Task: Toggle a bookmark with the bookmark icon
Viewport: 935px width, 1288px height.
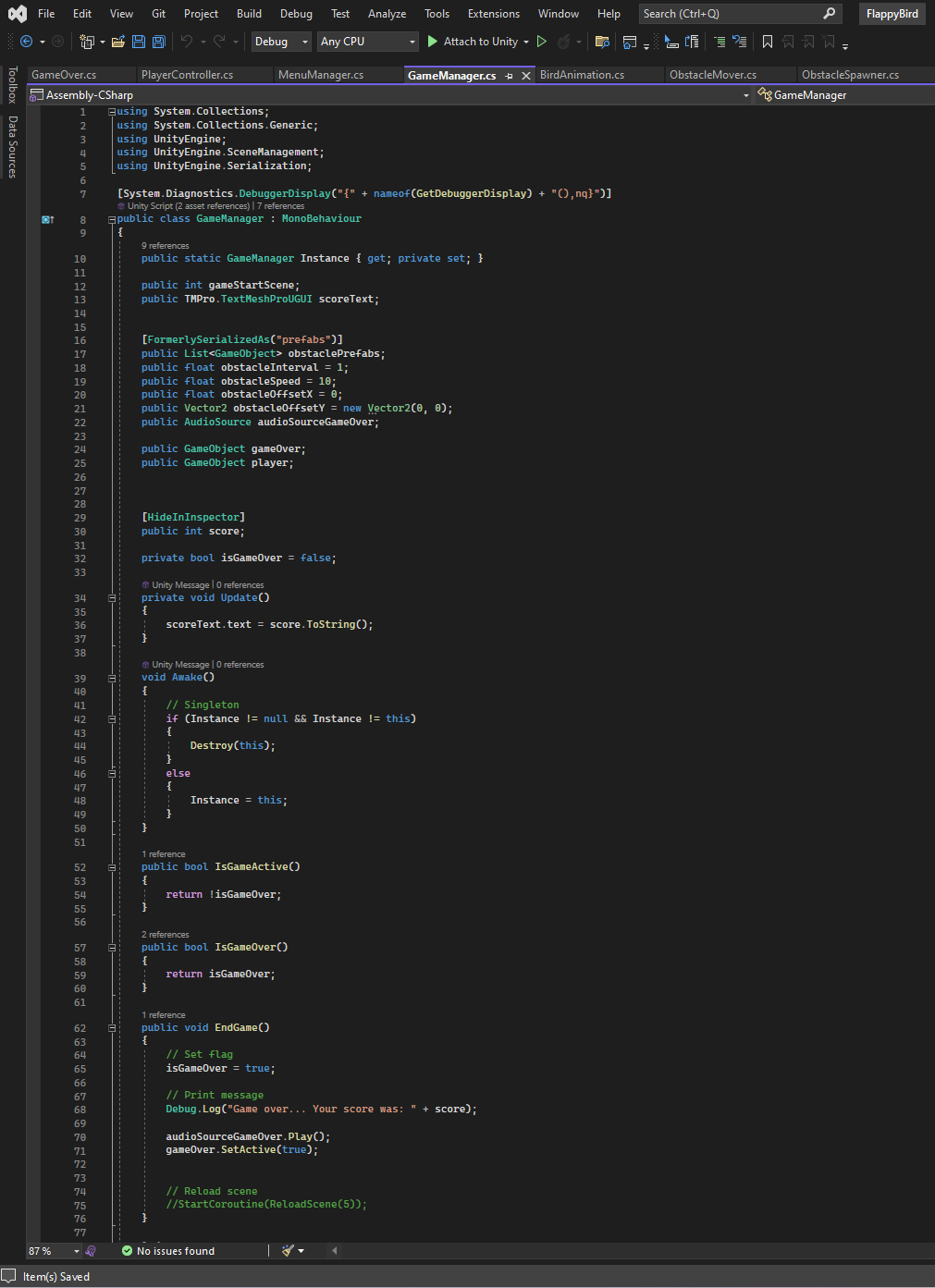Action: (x=767, y=42)
